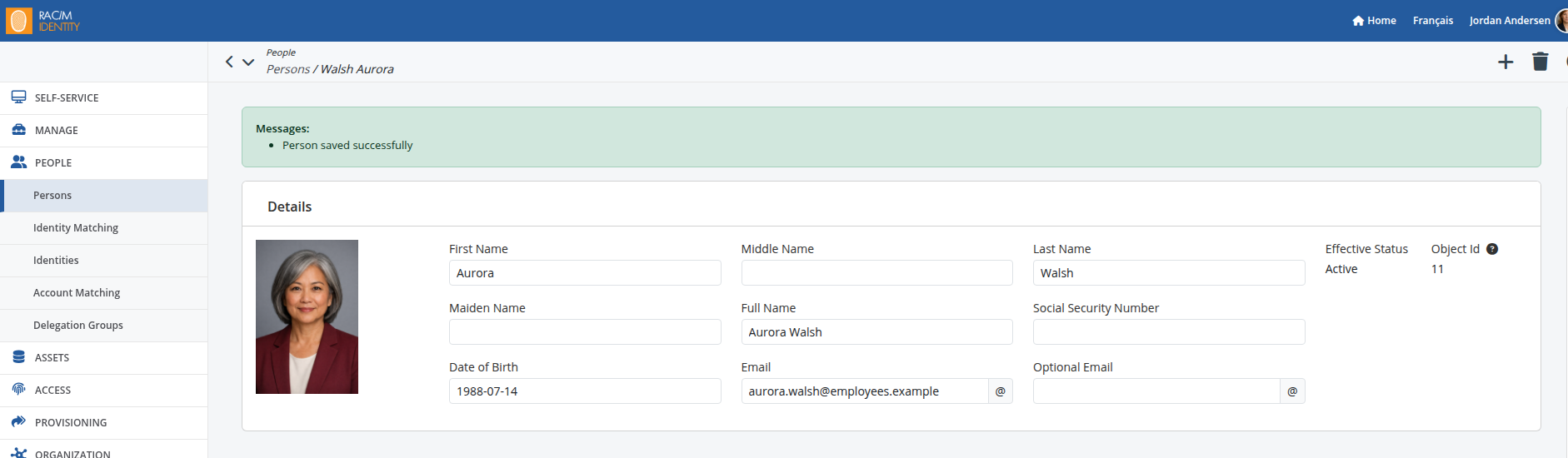Expand SELF-SERVICE menu section

click(104, 98)
